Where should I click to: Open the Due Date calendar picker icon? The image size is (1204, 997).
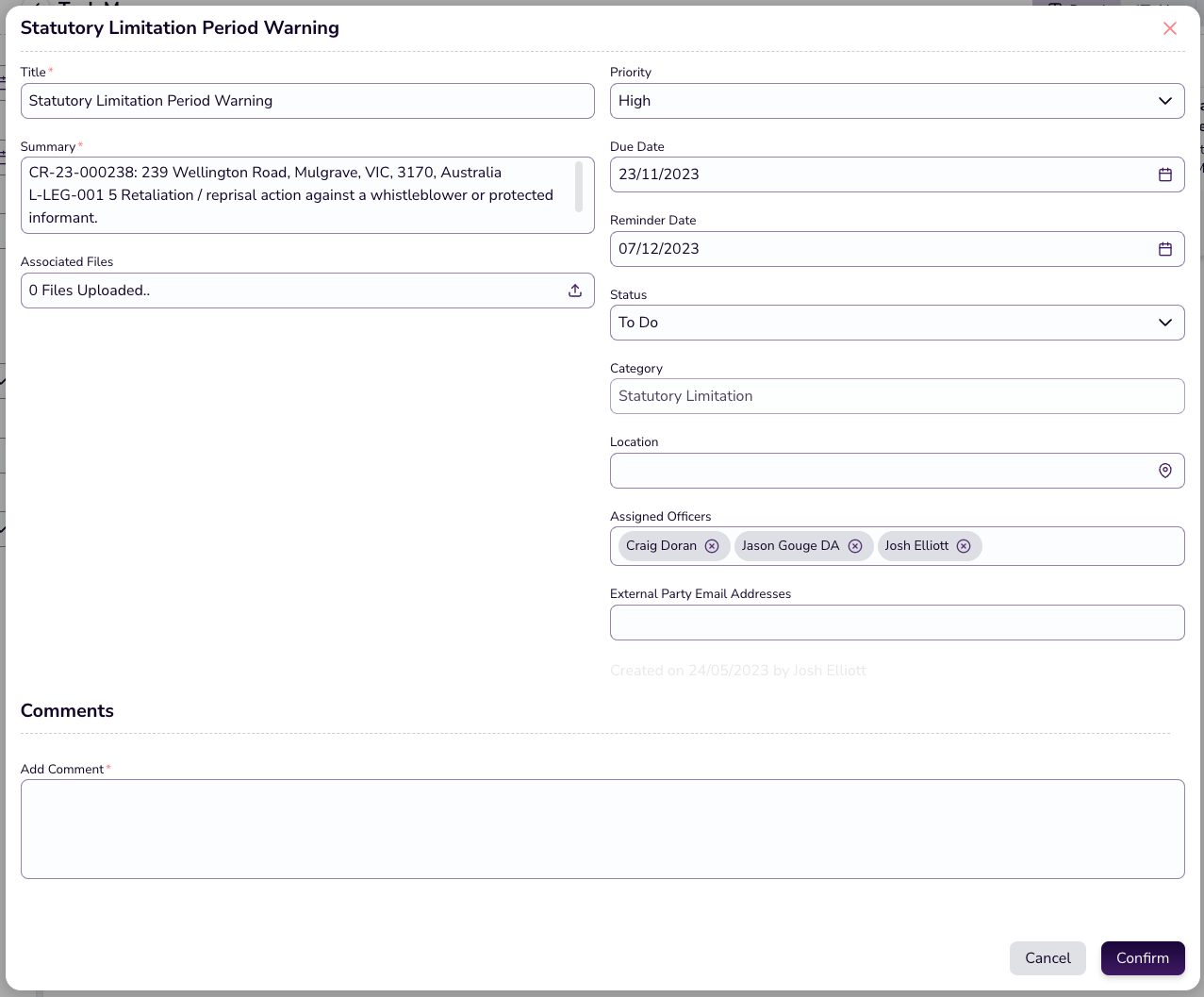pyautogui.click(x=1164, y=174)
